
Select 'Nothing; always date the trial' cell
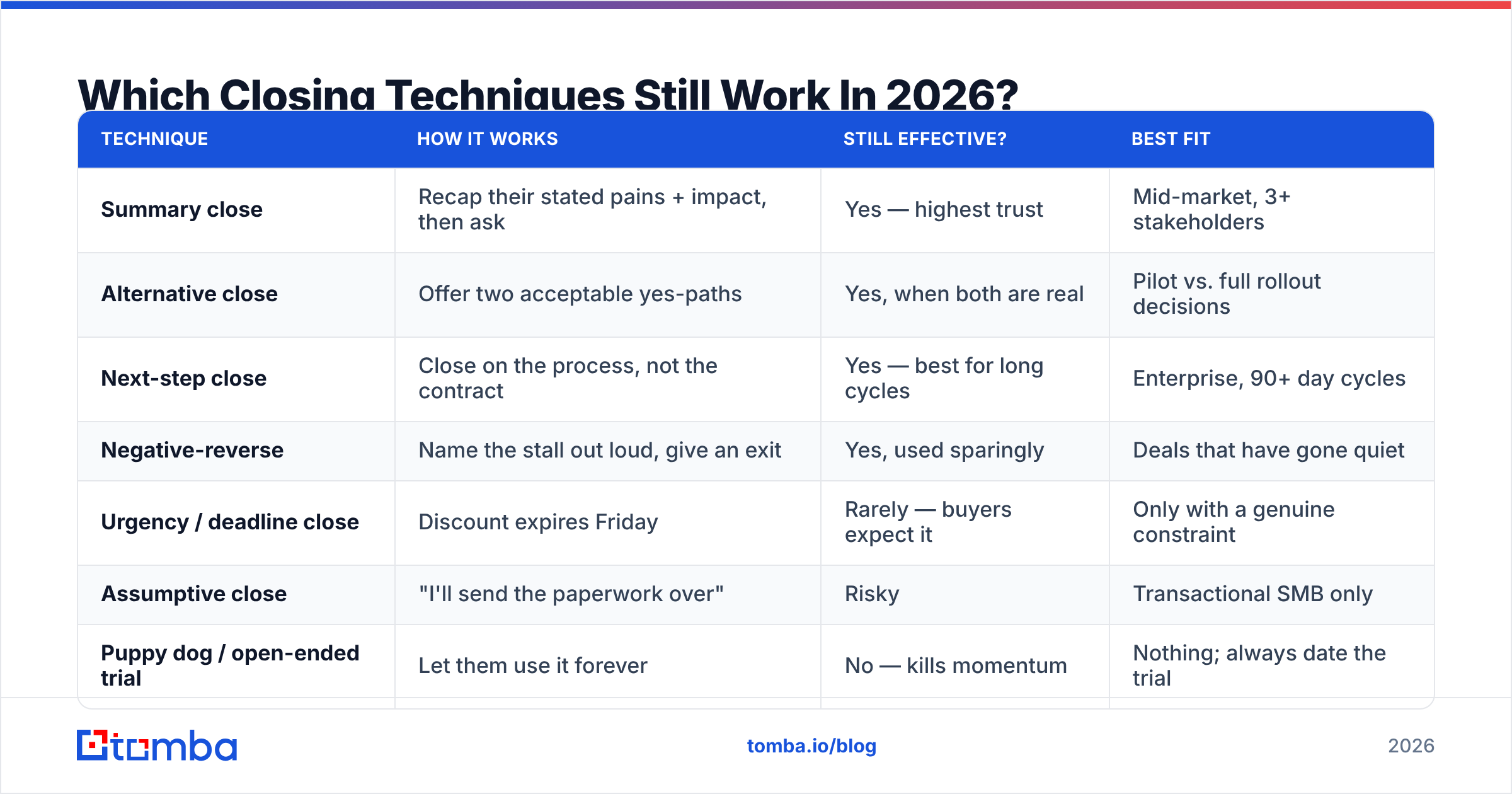[x=1272, y=666]
